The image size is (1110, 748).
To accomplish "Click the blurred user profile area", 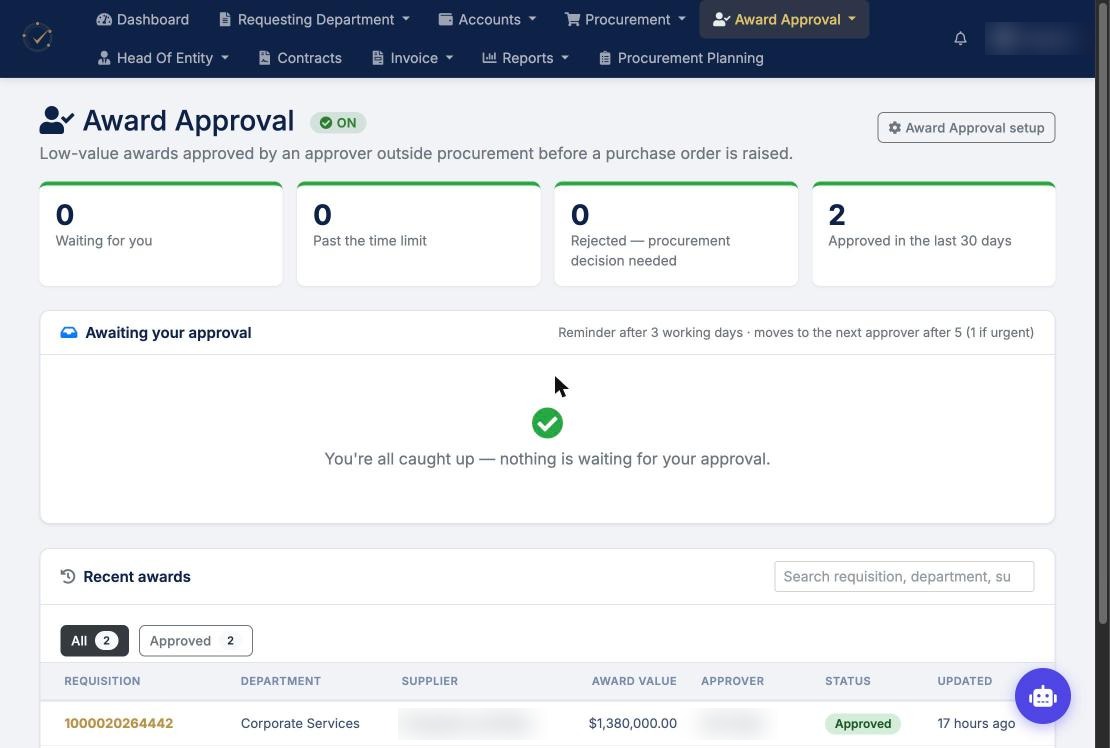I will click(x=1034, y=38).
